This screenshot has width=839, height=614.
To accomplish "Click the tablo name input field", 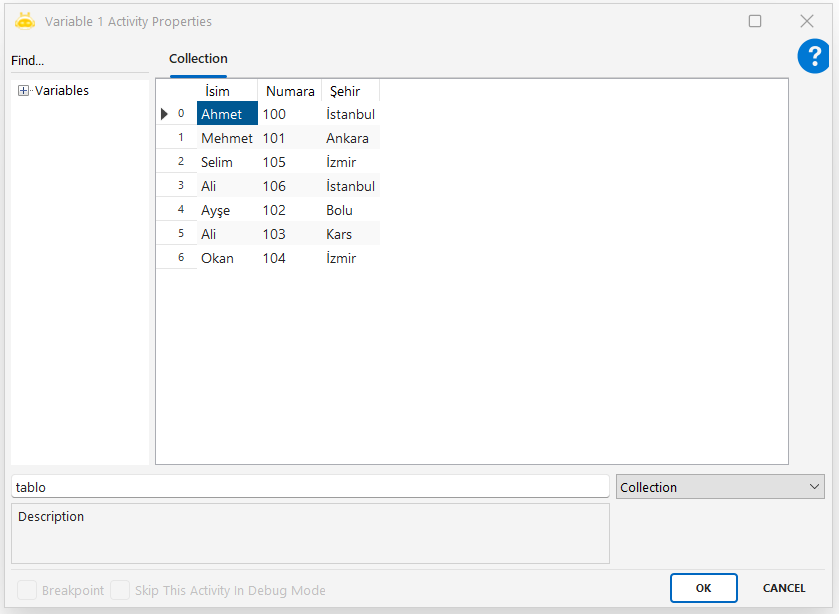I will (x=310, y=487).
